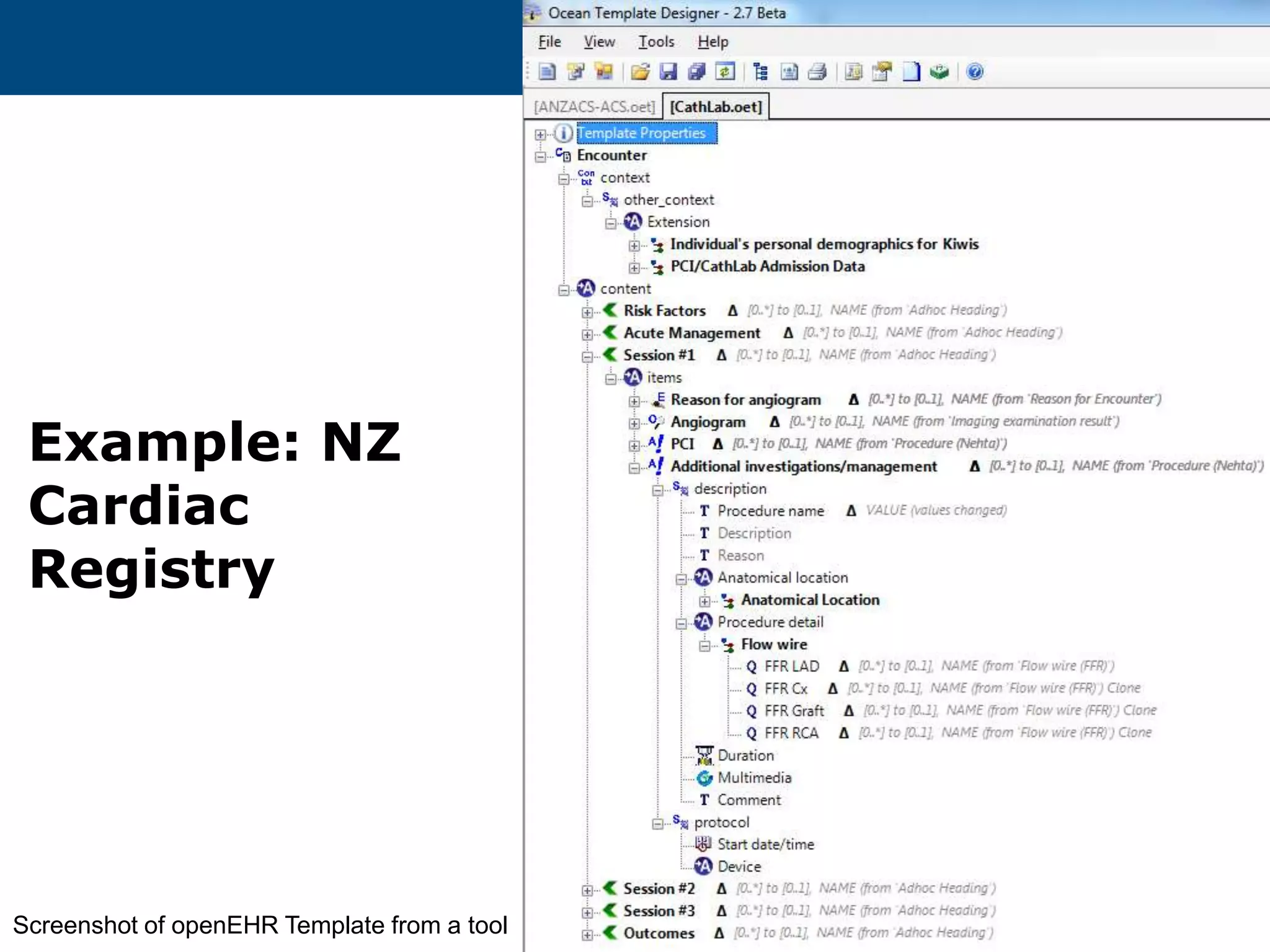This screenshot has width=1270, height=952.
Task: Select the greyed Description element
Action: pos(754,534)
